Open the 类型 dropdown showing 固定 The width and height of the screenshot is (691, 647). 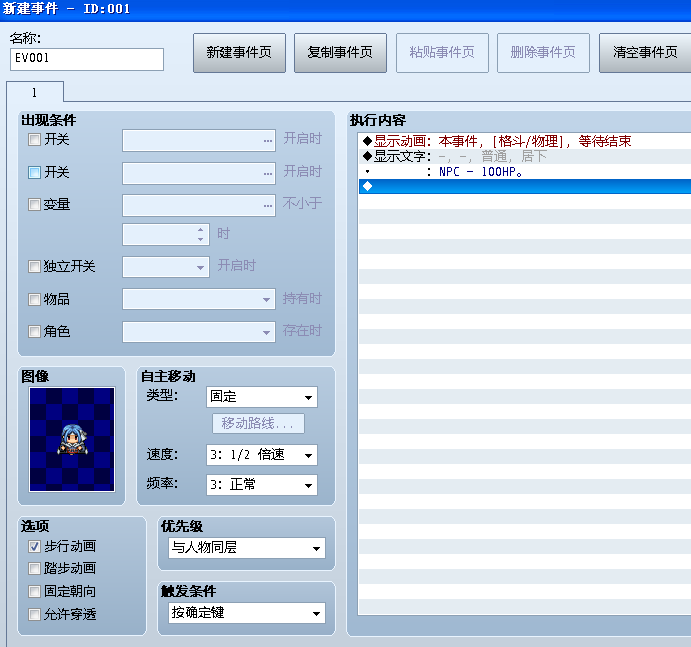(x=262, y=397)
